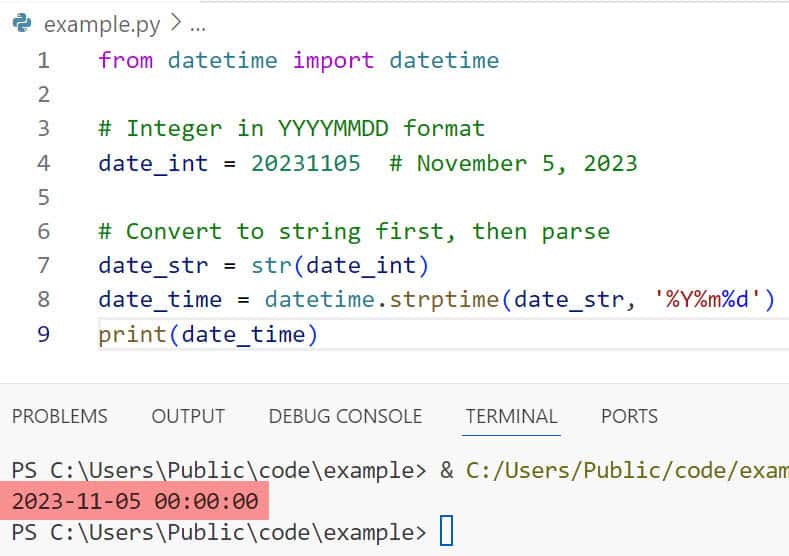Screen dimensions: 789x556
Task: Place cursor on the 20231105 integer value
Action: tap(306, 163)
